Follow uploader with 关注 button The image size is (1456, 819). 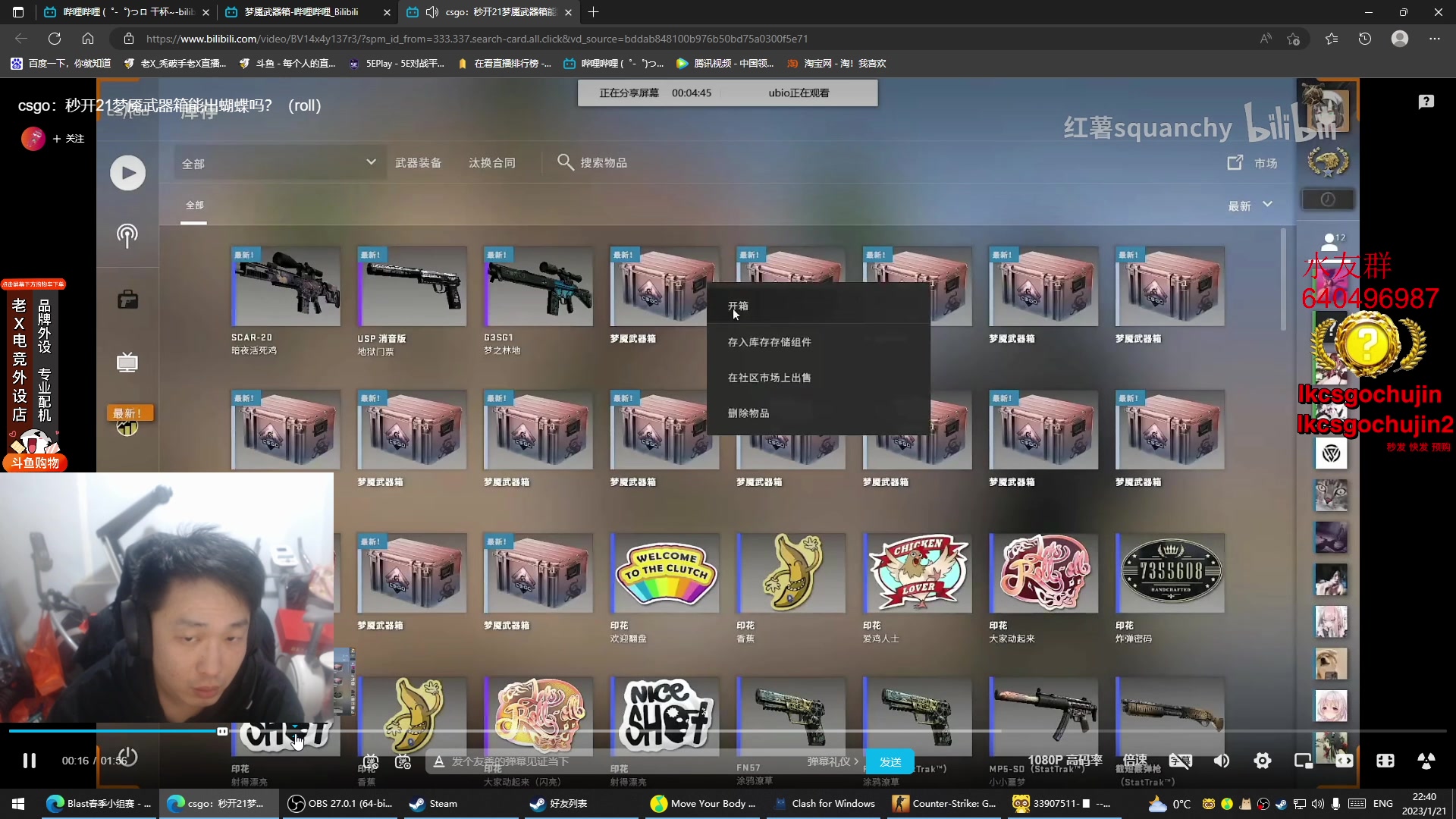69,139
